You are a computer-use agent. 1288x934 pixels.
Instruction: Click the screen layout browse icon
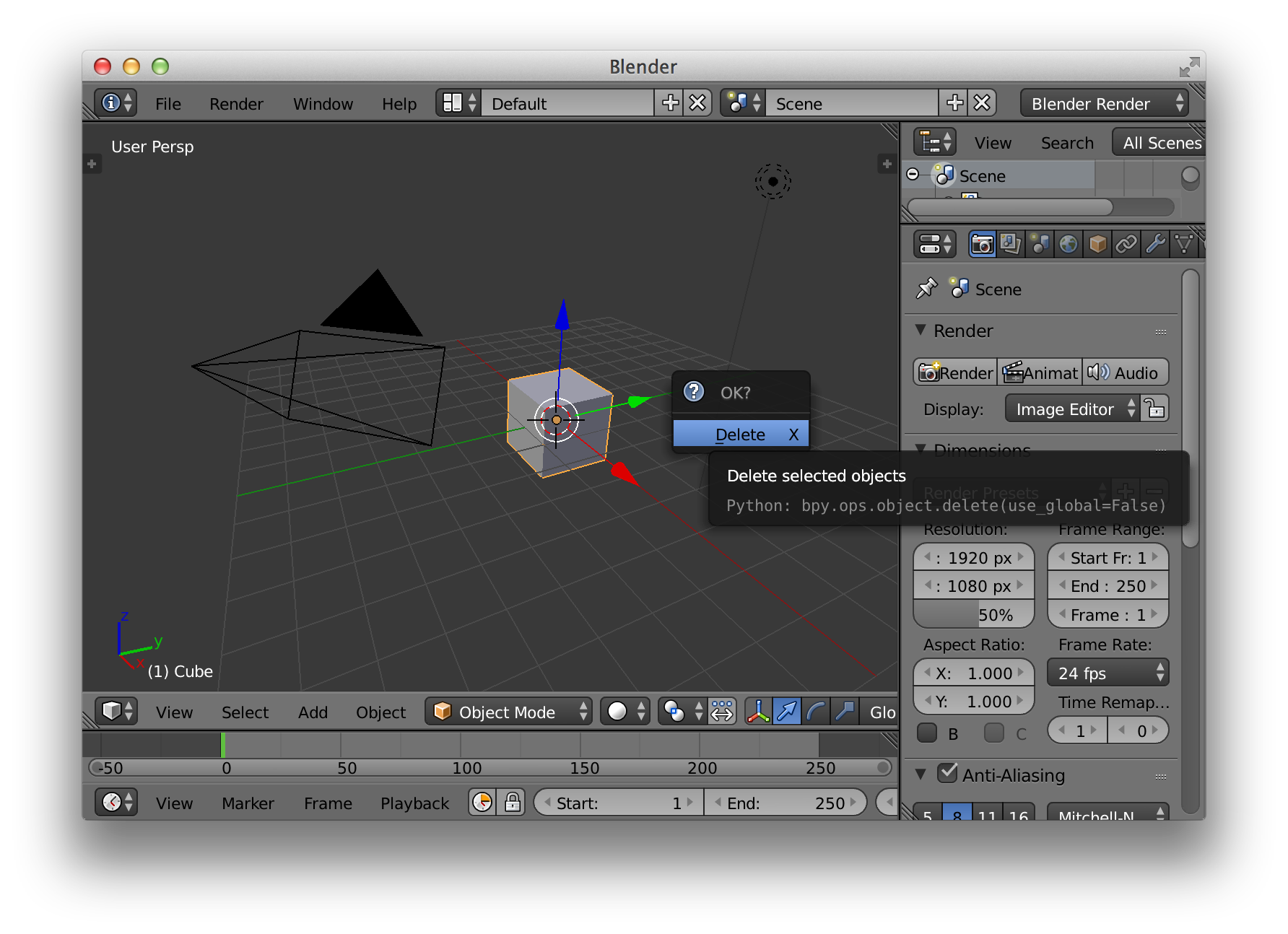459,103
